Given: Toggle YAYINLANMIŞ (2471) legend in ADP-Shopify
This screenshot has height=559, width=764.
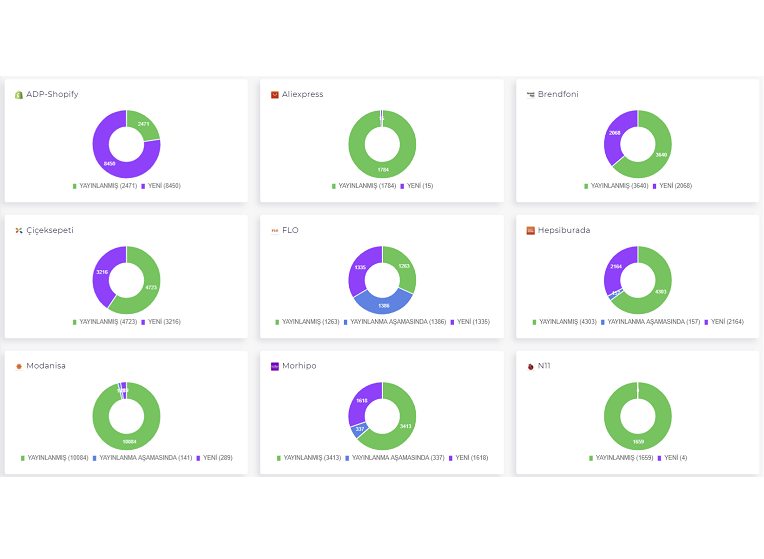Looking at the screenshot, I should (x=105, y=186).
